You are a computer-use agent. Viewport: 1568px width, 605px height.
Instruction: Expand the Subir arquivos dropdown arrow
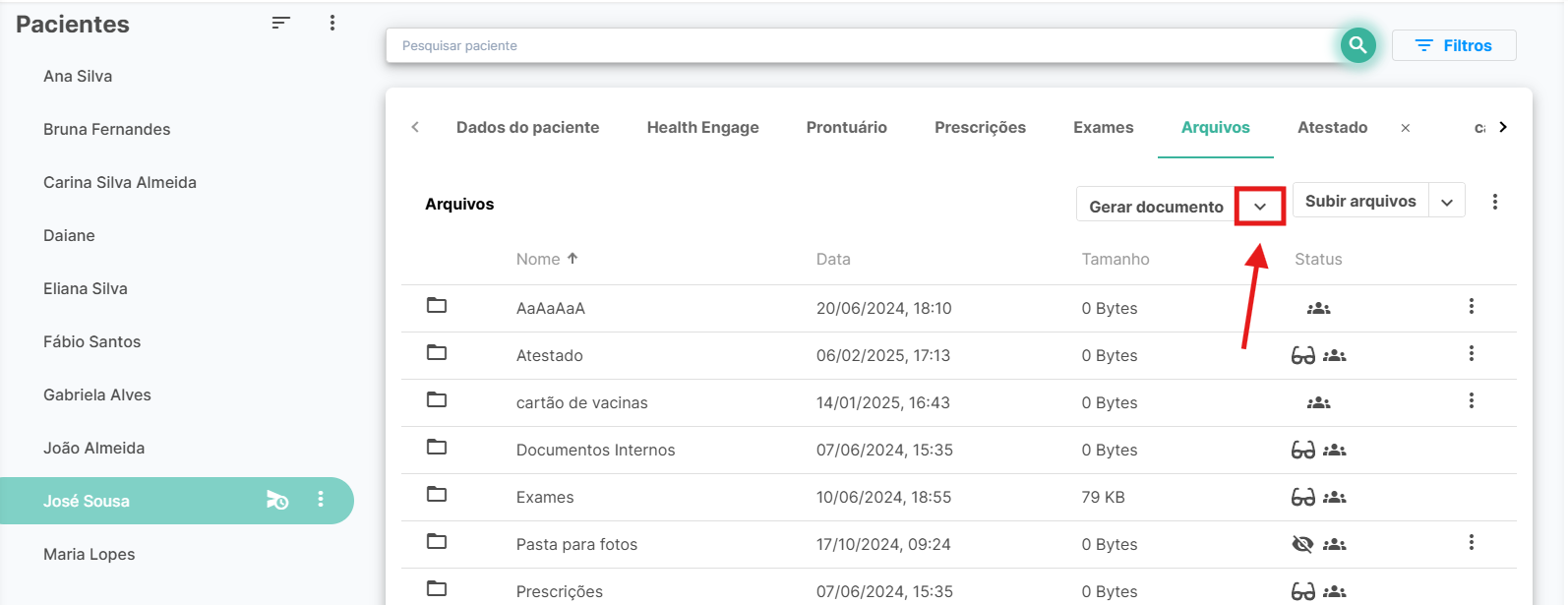pos(1446,202)
